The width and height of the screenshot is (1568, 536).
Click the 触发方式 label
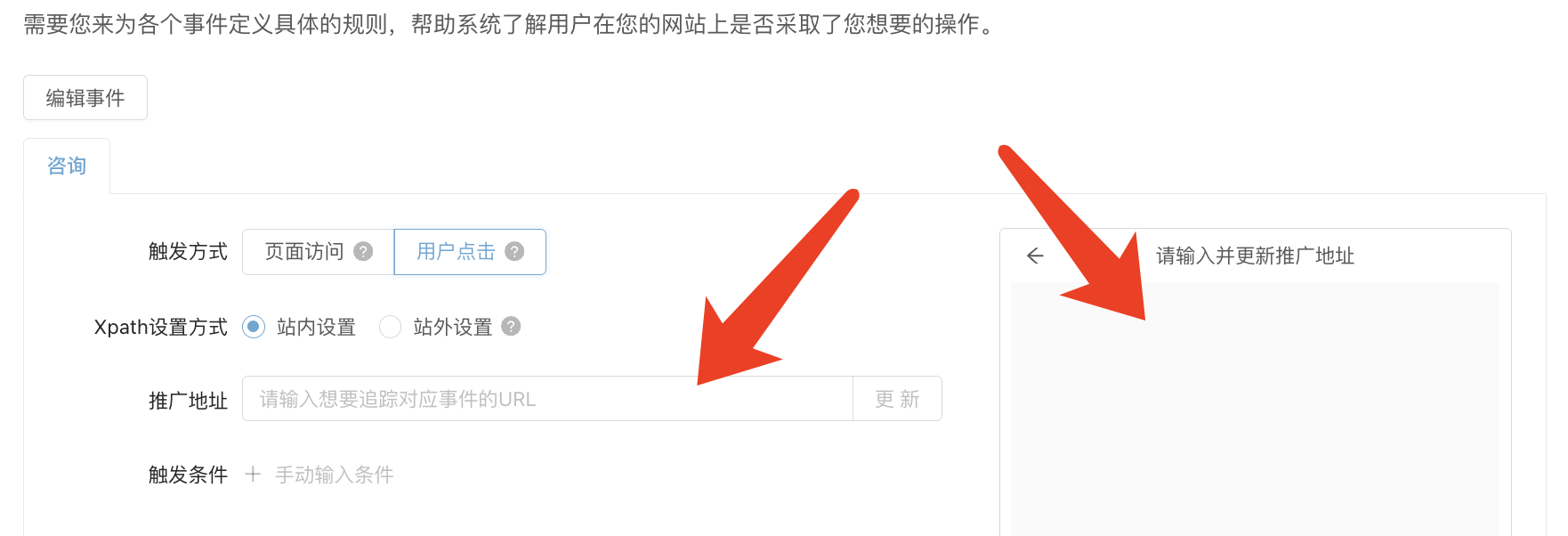(x=188, y=252)
